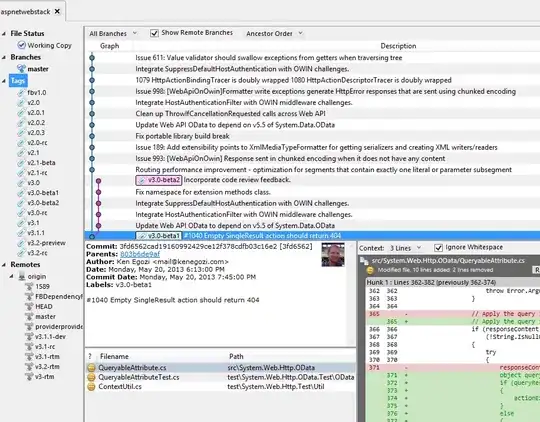Click the Graph column header
540x422 pixels.
pos(110,46)
